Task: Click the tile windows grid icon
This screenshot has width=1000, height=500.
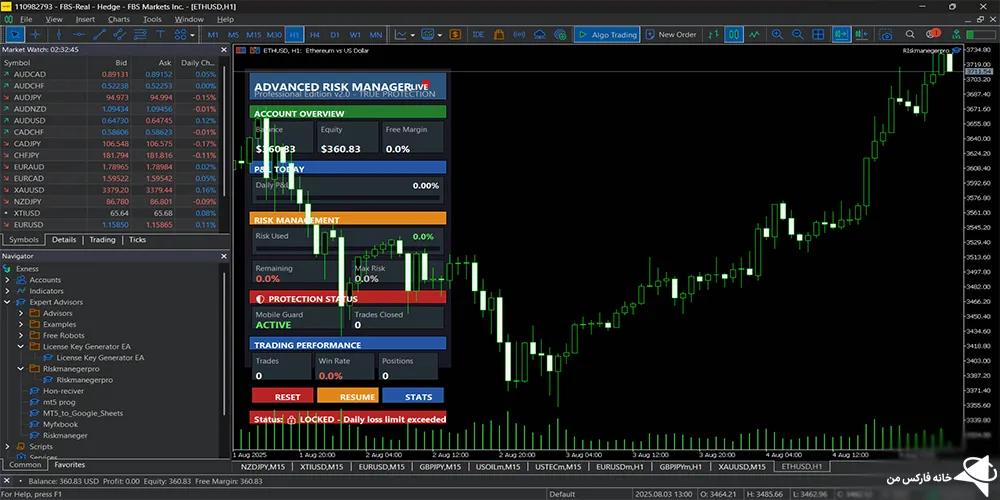Action: (819, 35)
